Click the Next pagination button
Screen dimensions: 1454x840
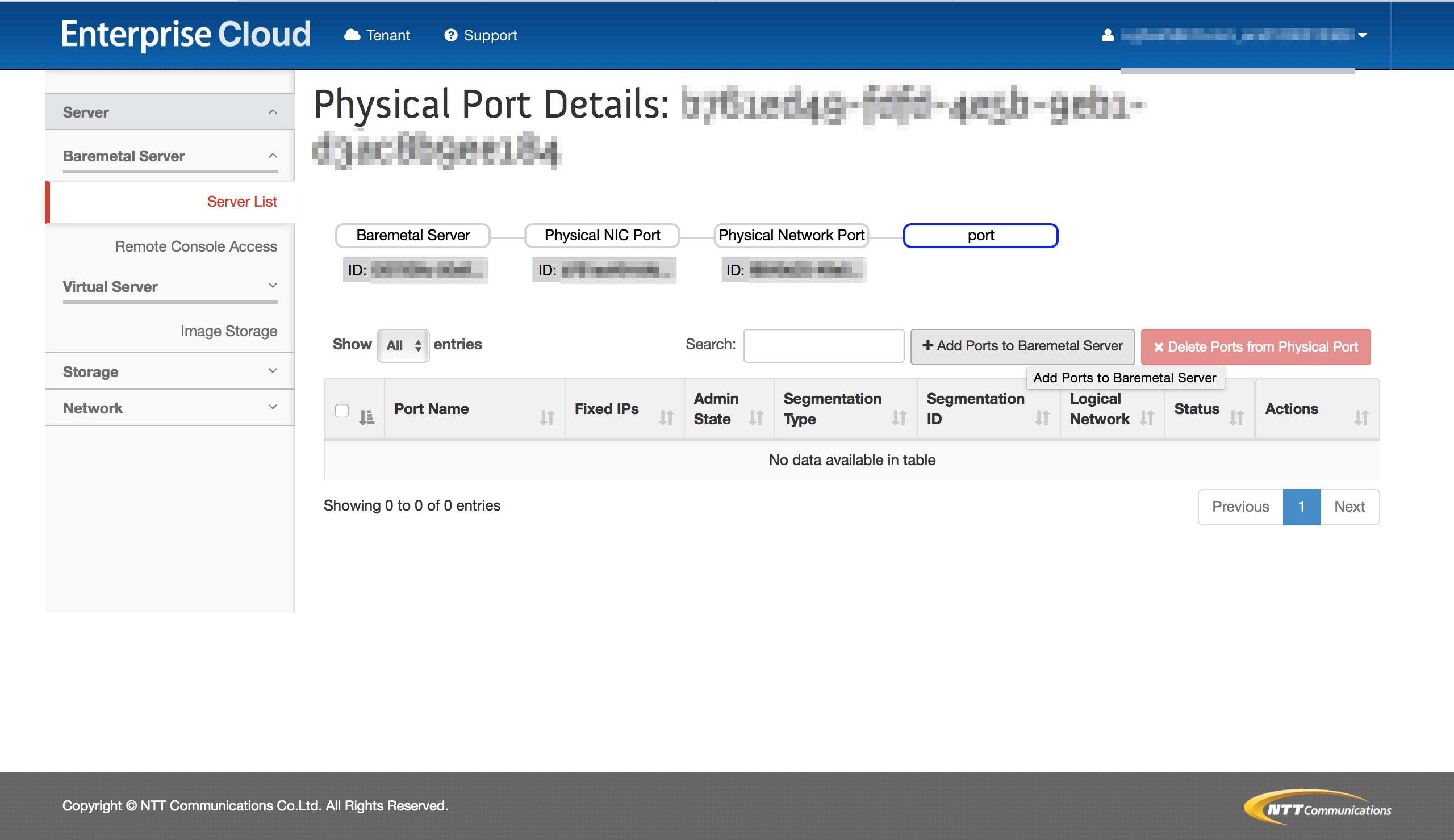[1349, 507]
